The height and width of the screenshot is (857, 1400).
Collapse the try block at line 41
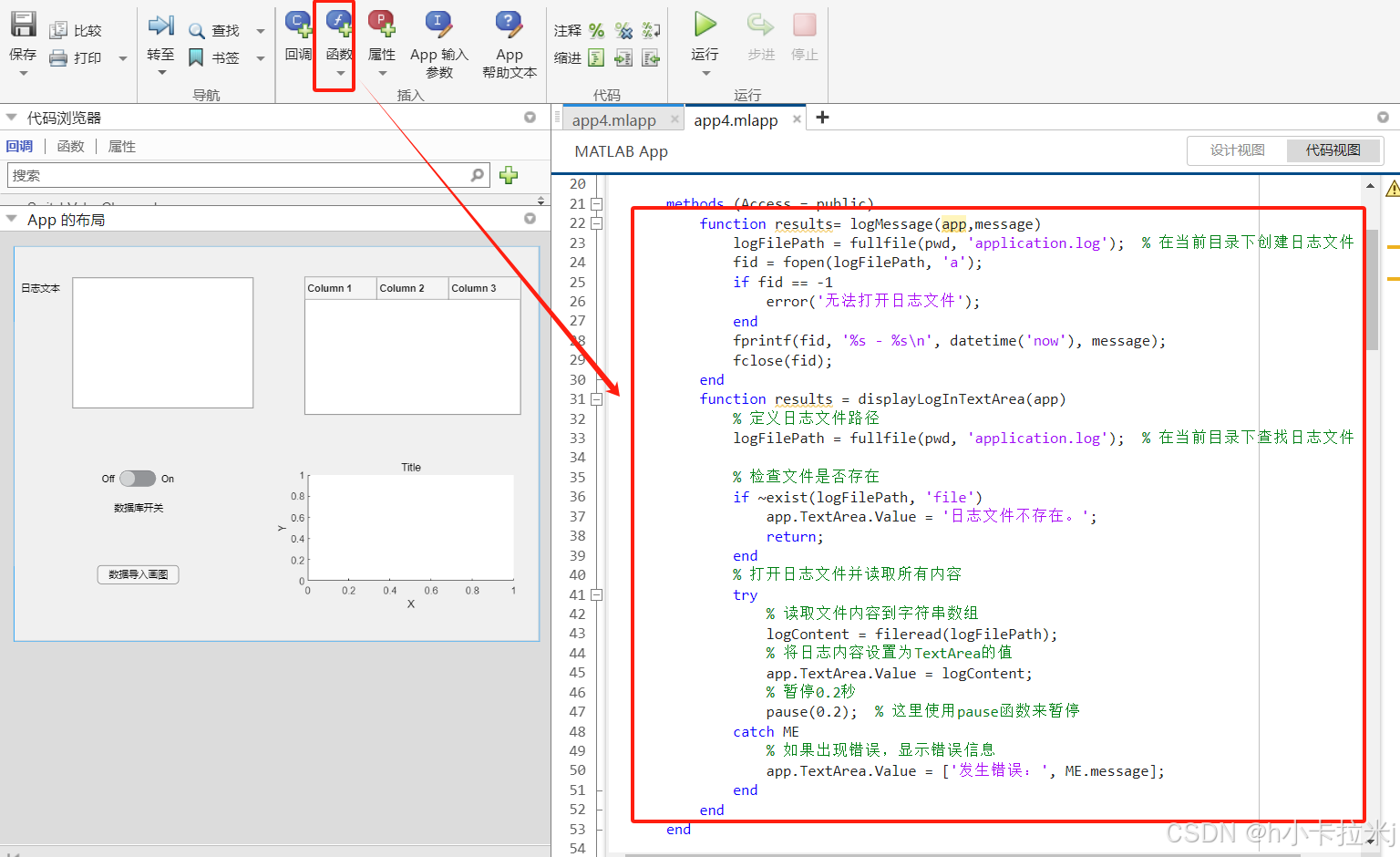pos(596,595)
